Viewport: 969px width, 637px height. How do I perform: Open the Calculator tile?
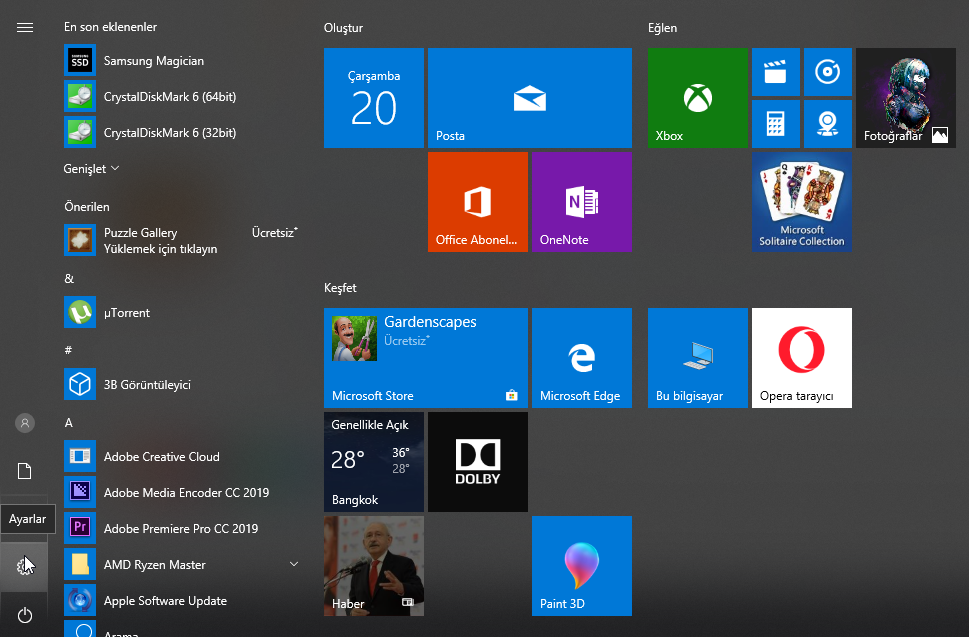click(x=776, y=124)
